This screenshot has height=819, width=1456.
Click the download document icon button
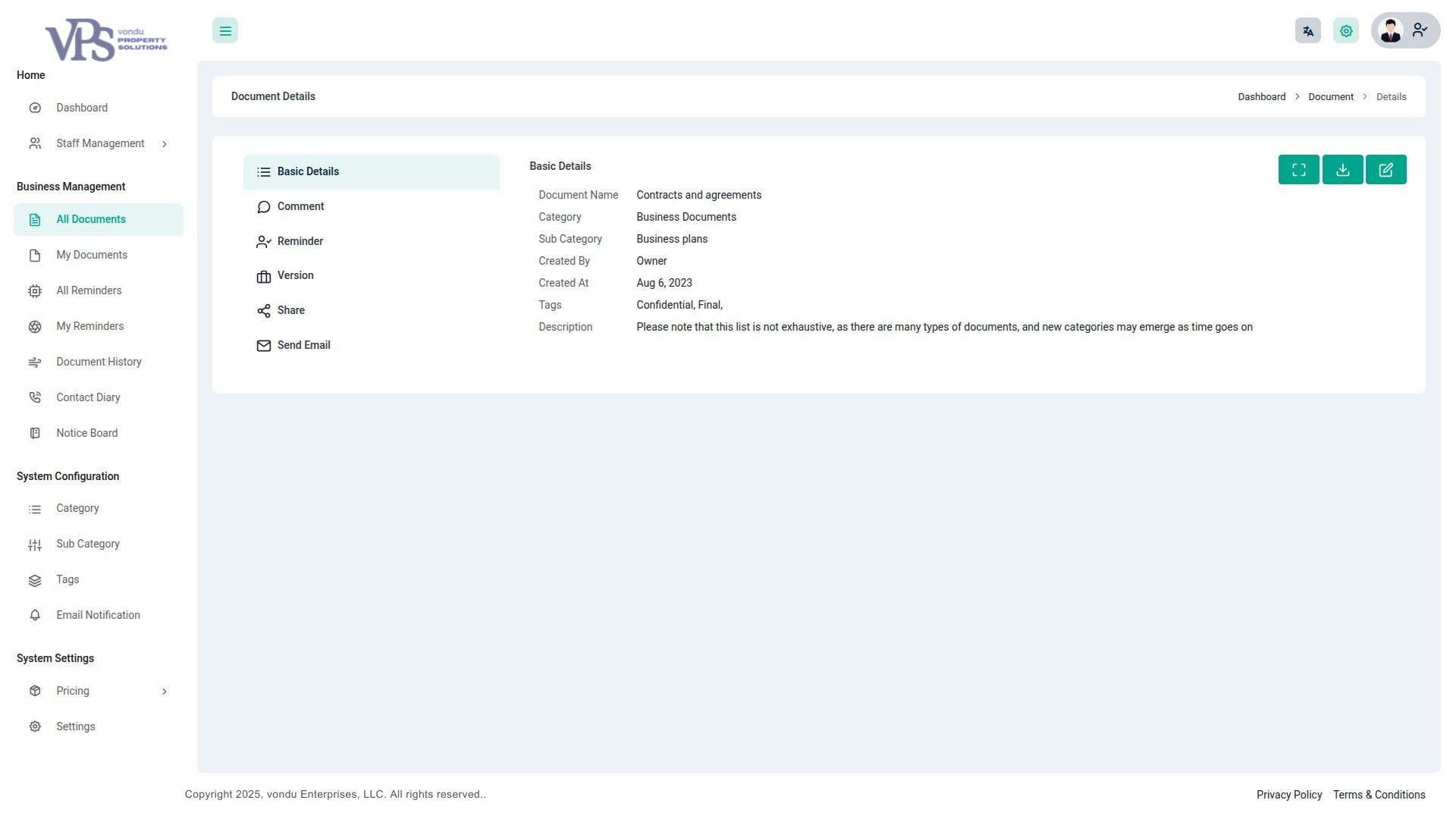[1342, 170]
